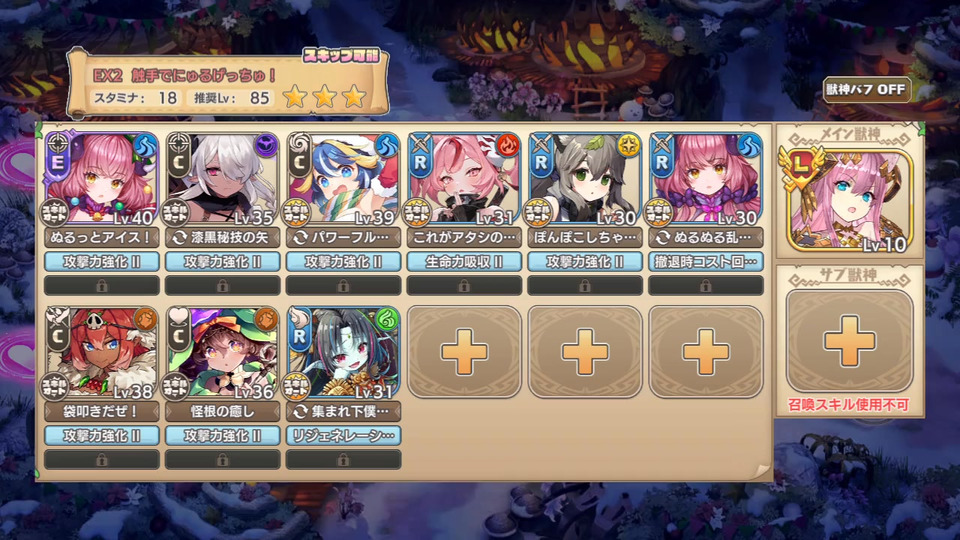
Task: Select the 攻撃力強化 II ability under ぬるっとアイス！
Action: click(x=102, y=262)
